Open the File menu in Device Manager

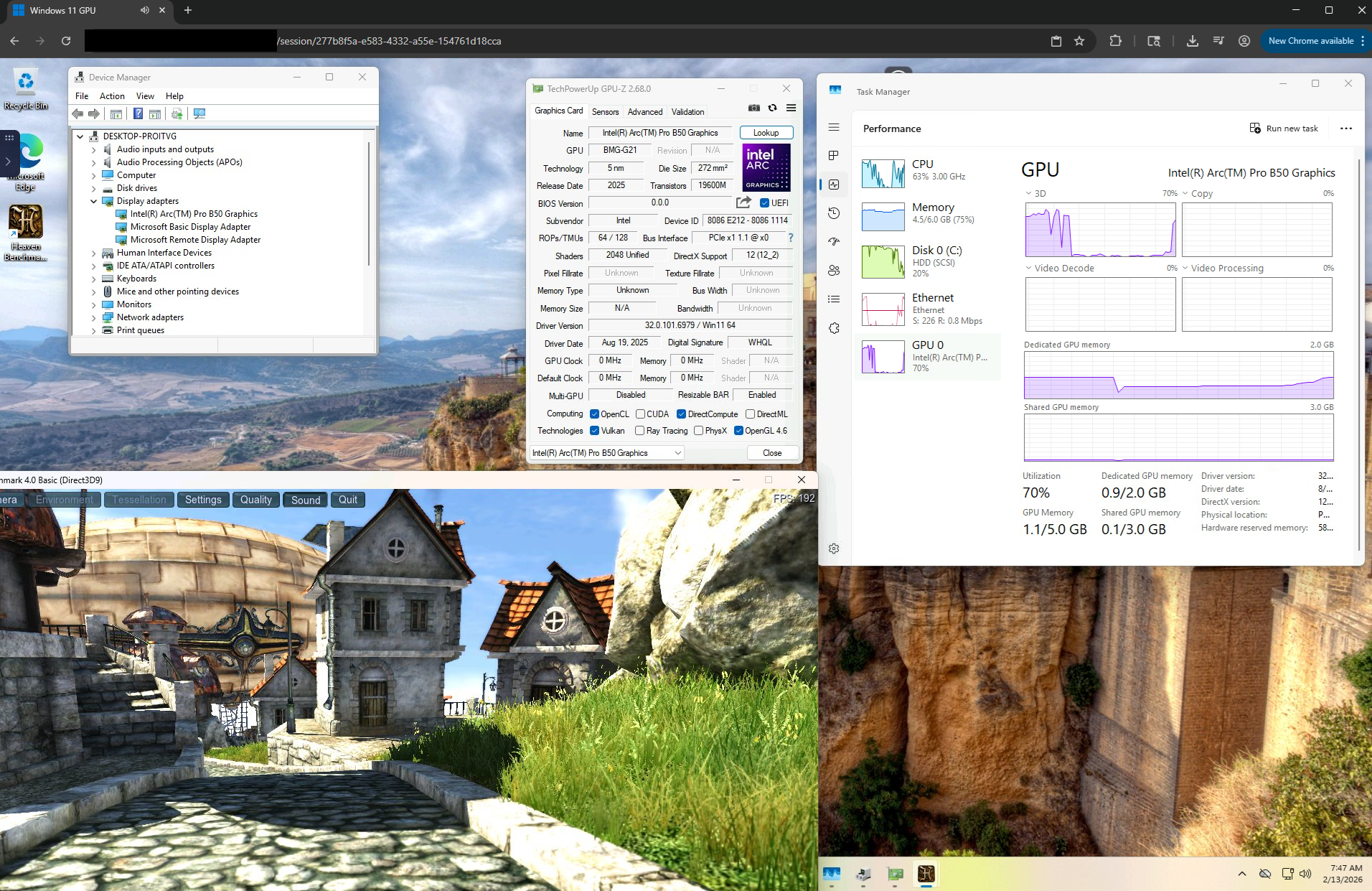pos(82,96)
